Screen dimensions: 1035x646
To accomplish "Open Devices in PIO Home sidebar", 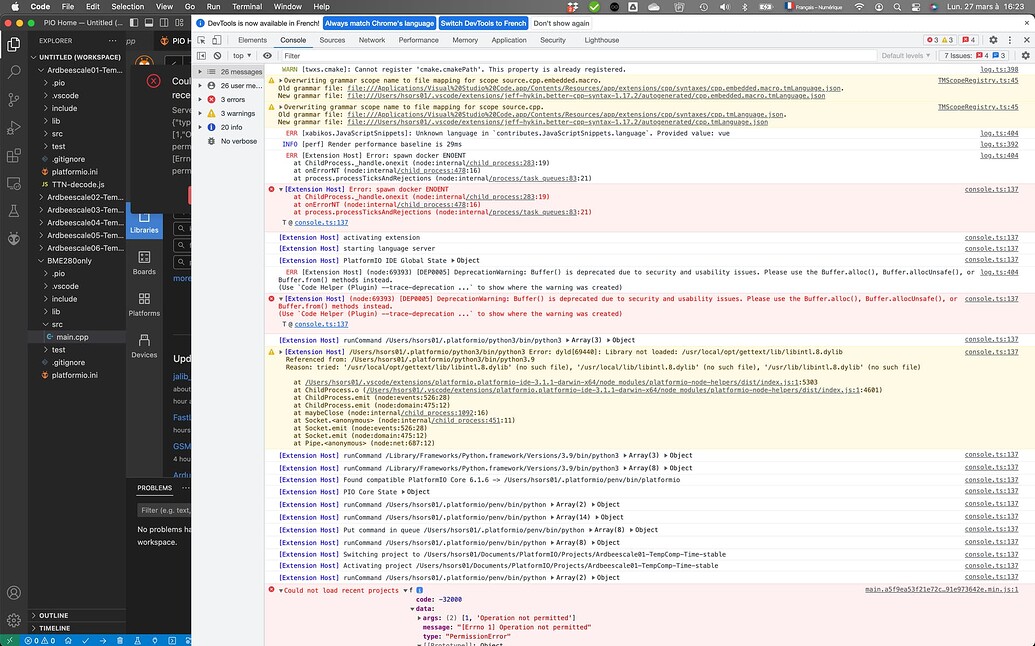I will click(x=144, y=346).
